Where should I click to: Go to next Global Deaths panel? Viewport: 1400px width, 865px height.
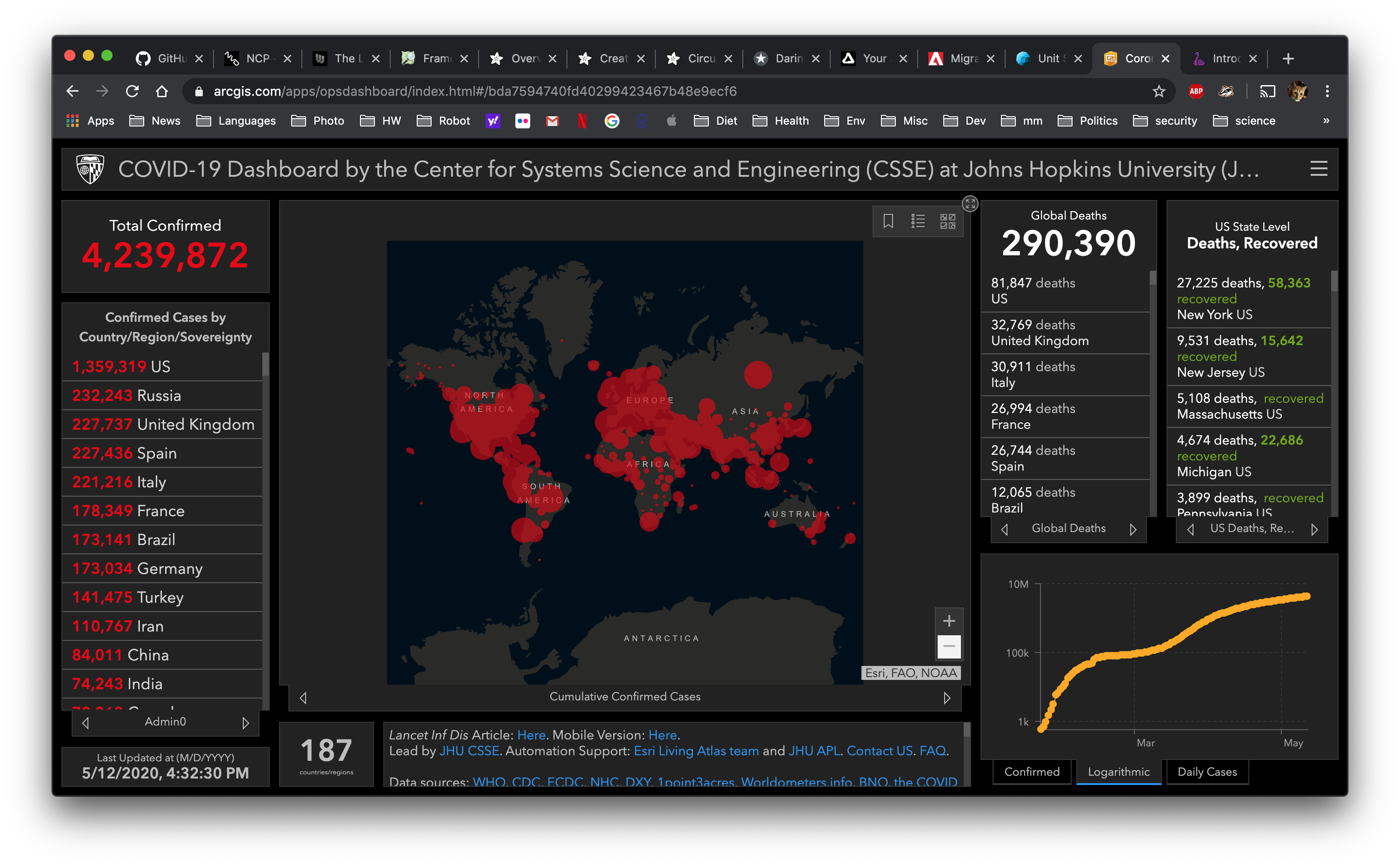(x=1133, y=529)
